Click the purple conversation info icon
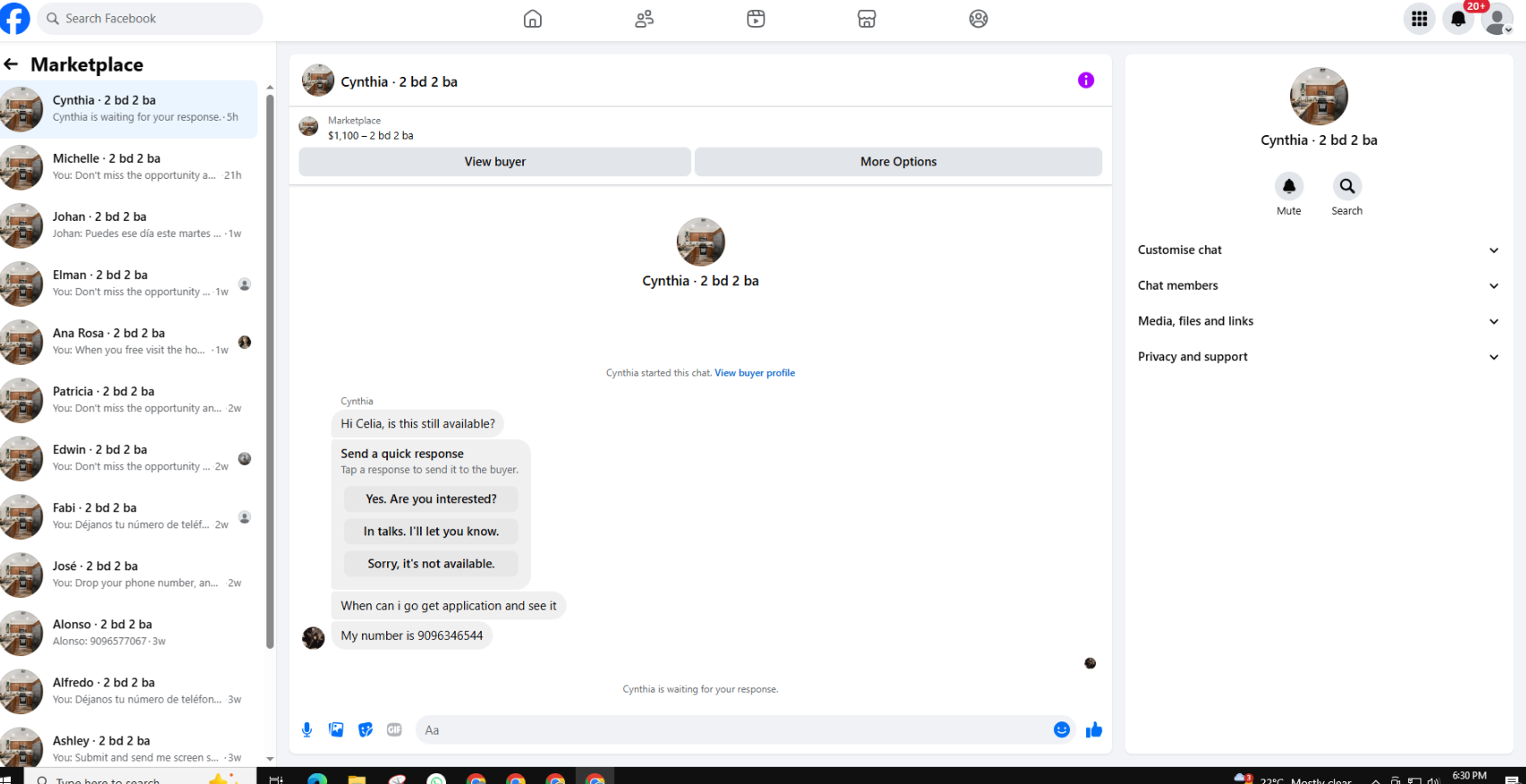 (1086, 80)
